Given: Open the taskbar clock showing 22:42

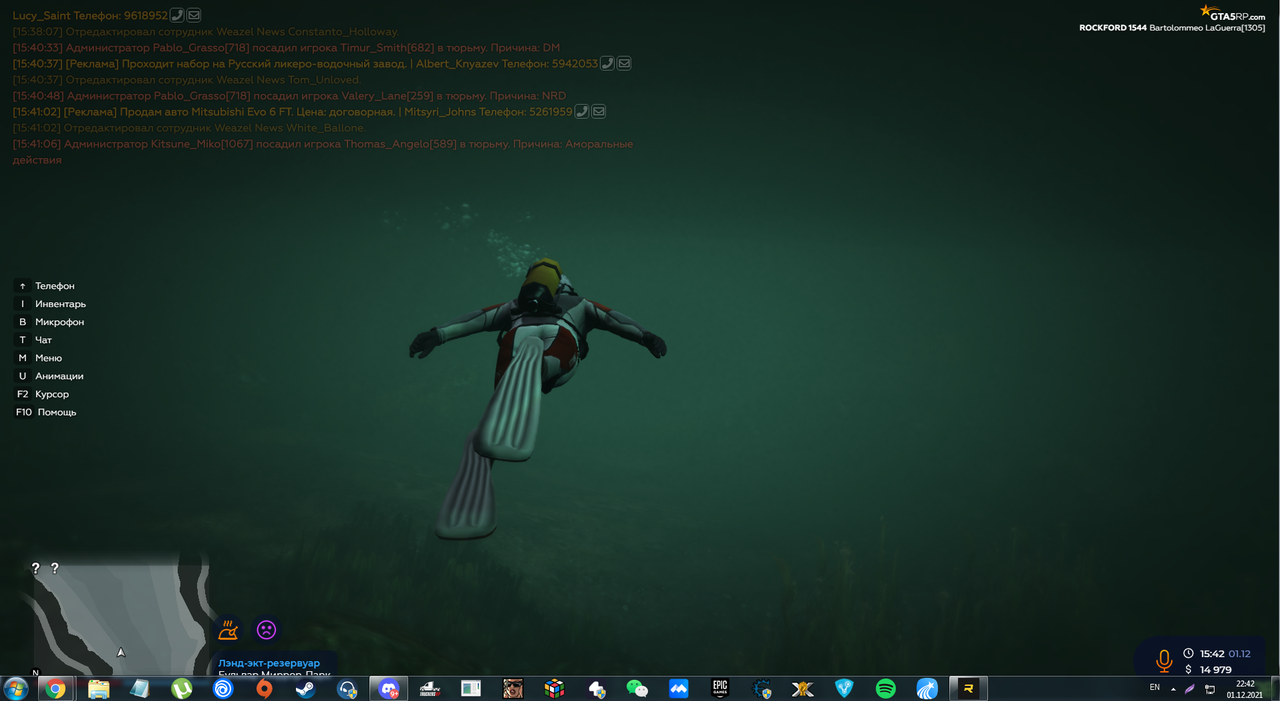Looking at the screenshot, I should (1245, 689).
